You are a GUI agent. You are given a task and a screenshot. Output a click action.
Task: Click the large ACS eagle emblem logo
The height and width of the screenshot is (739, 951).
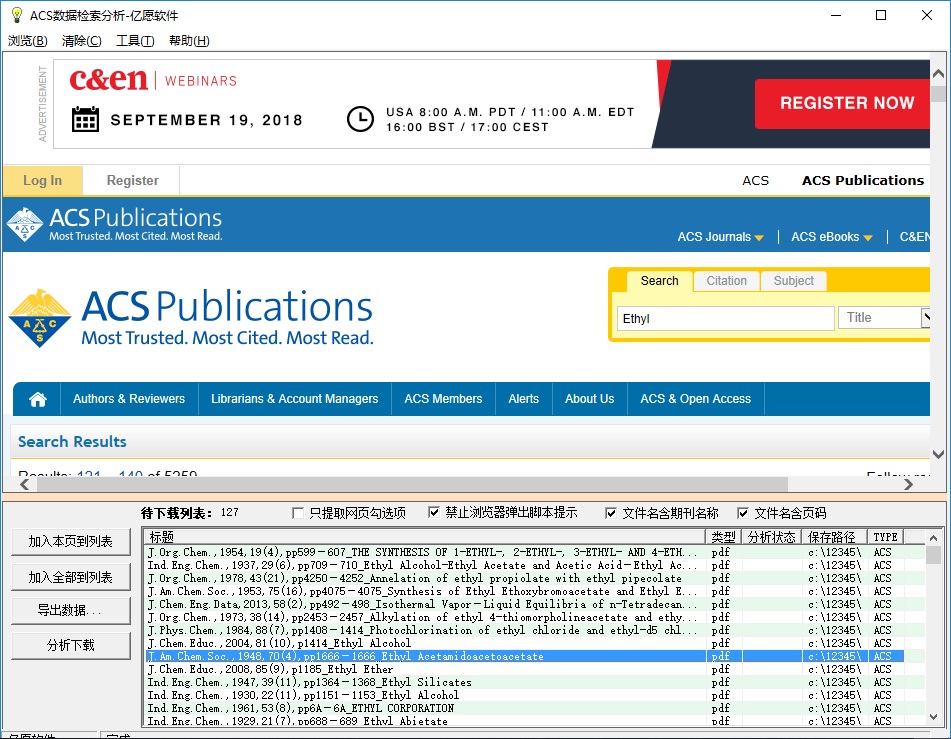click(x=39, y=318)
